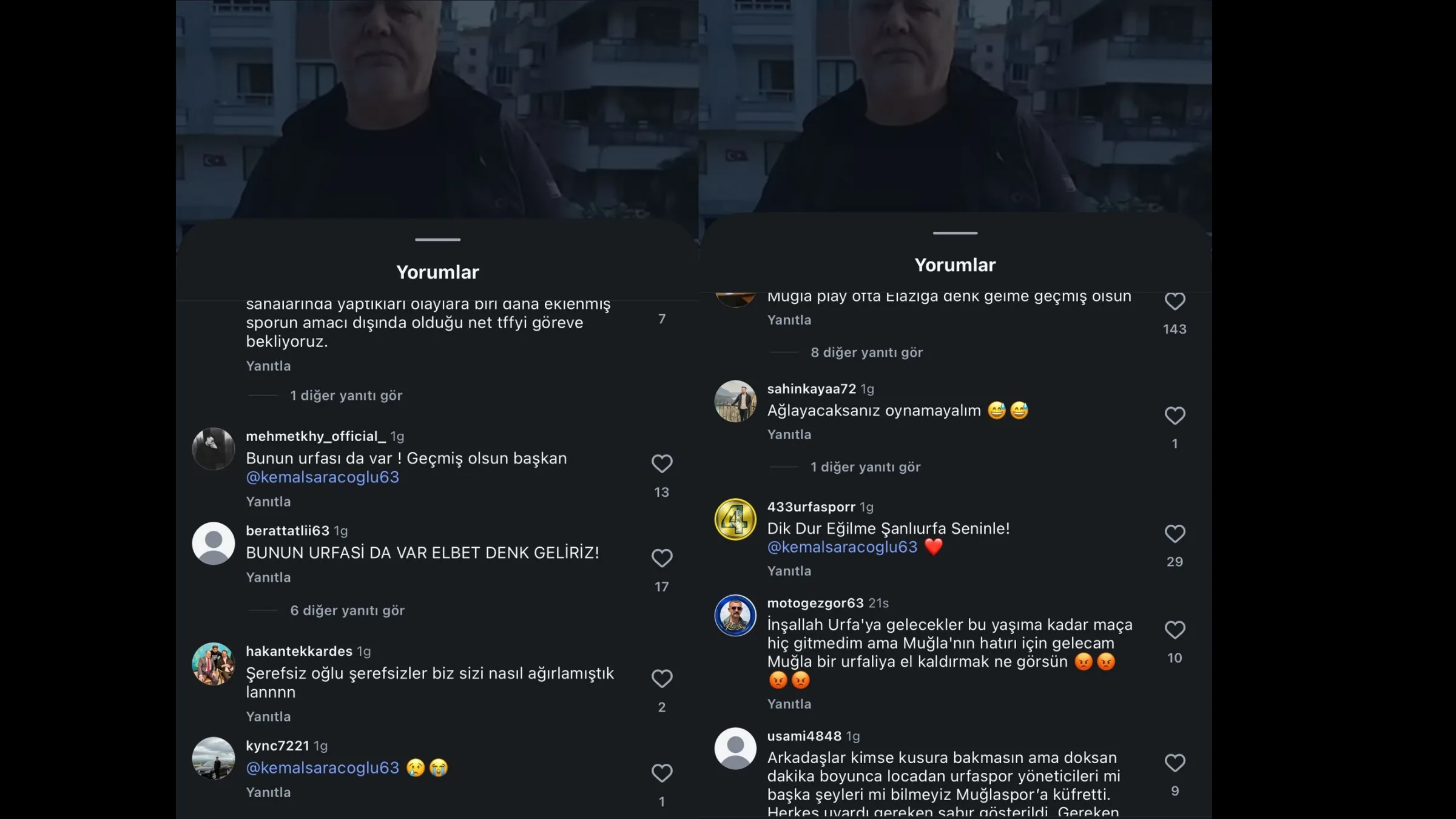Tap the heart on berattatlii63's comment

pos(662,558)
